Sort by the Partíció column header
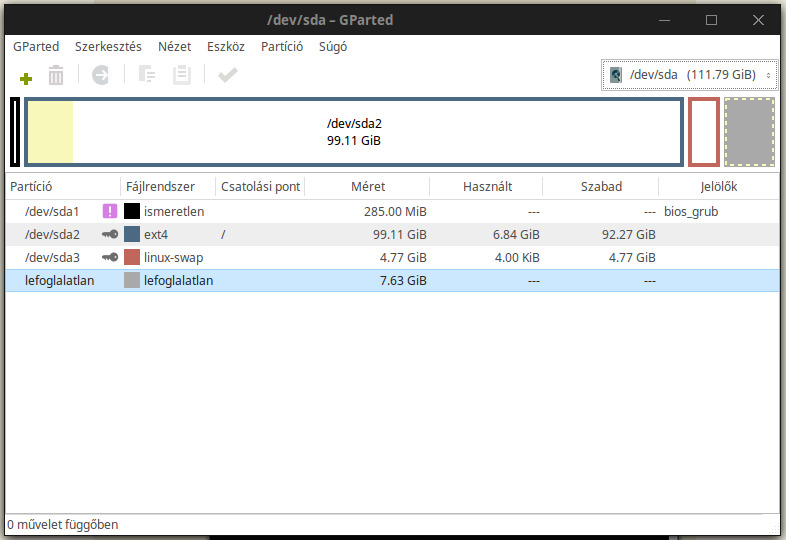The image size is (786, 540). [63, 187]
